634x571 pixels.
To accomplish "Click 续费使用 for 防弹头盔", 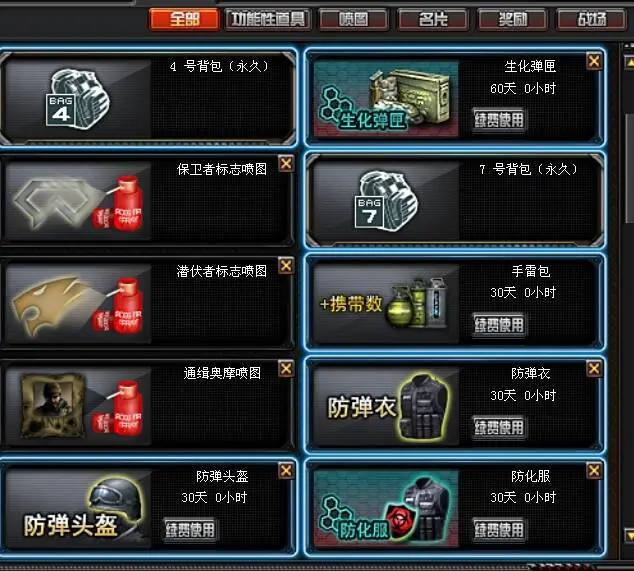I will click(190, 529).
